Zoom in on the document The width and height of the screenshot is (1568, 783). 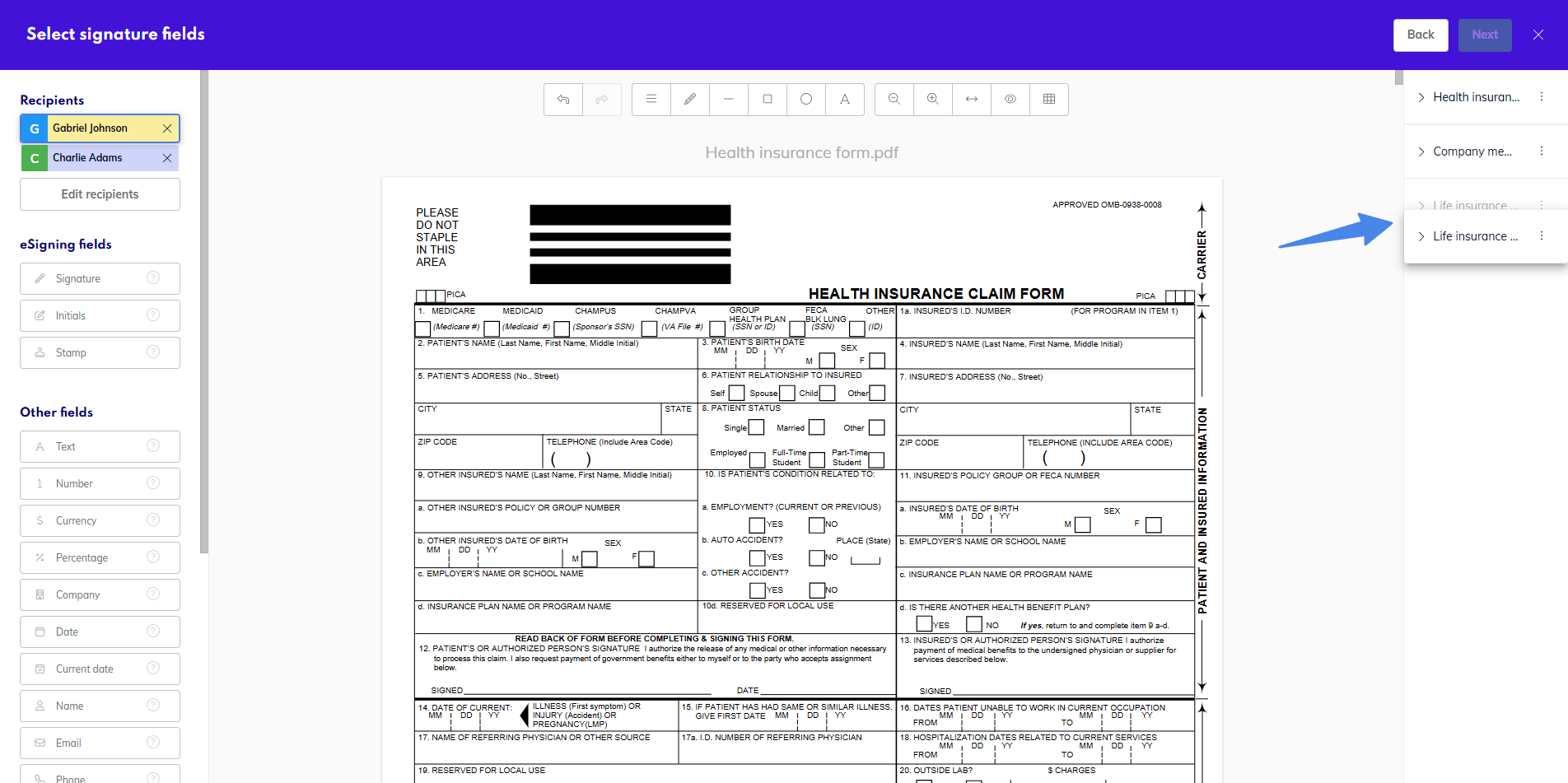(933, 99)
